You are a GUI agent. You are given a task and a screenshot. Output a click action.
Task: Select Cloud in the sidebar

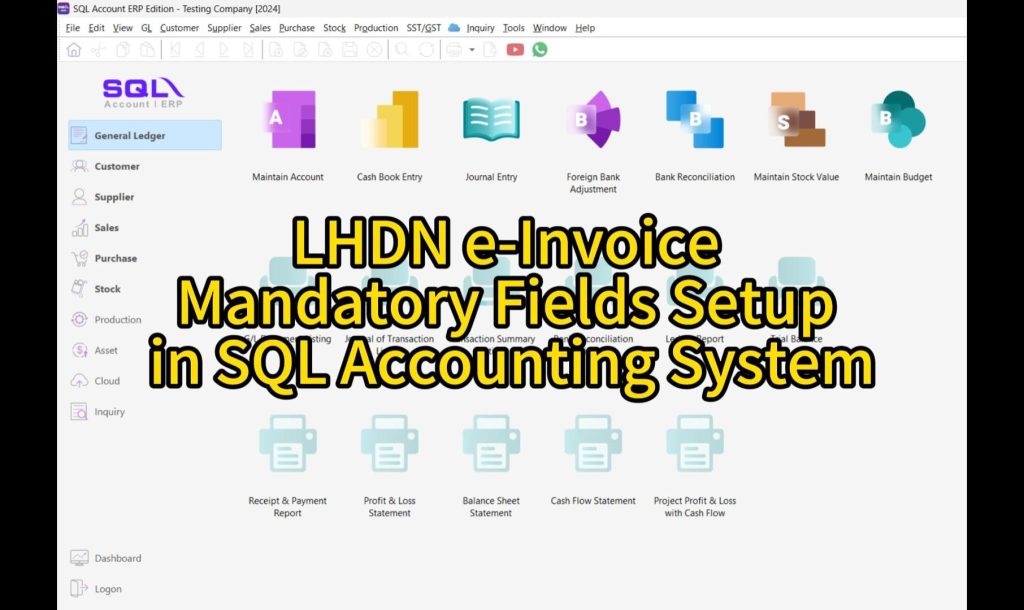pos(95,381)
